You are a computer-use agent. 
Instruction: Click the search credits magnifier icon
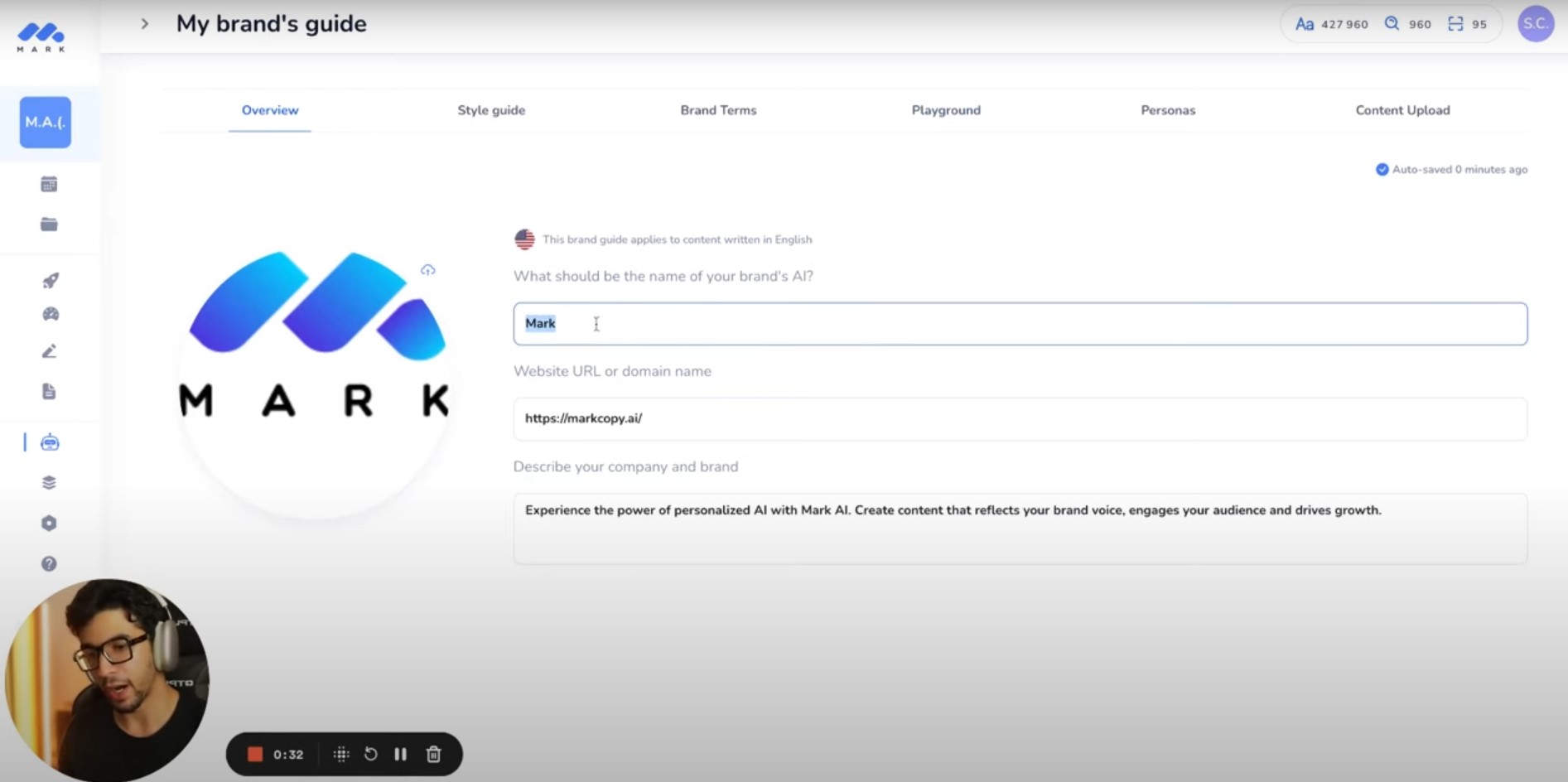point(1392,24)
